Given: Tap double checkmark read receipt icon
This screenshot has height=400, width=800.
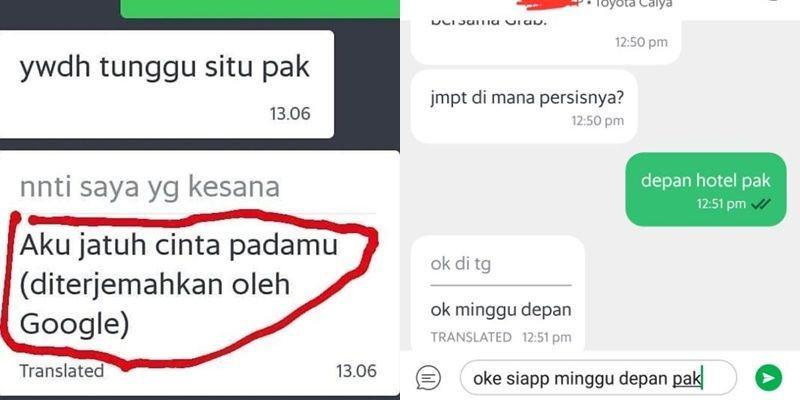Looking at the screenshot, I should click(761, 204).
